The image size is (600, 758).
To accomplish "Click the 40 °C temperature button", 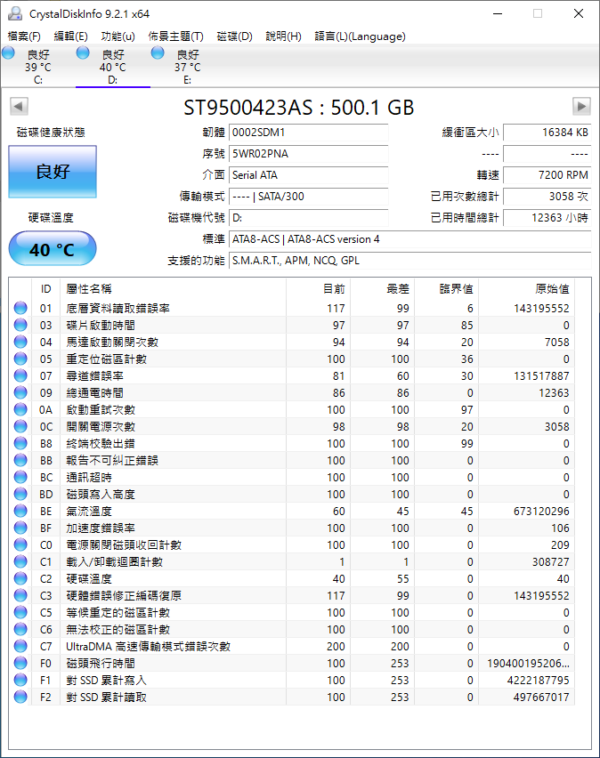I will click(53, 249).
